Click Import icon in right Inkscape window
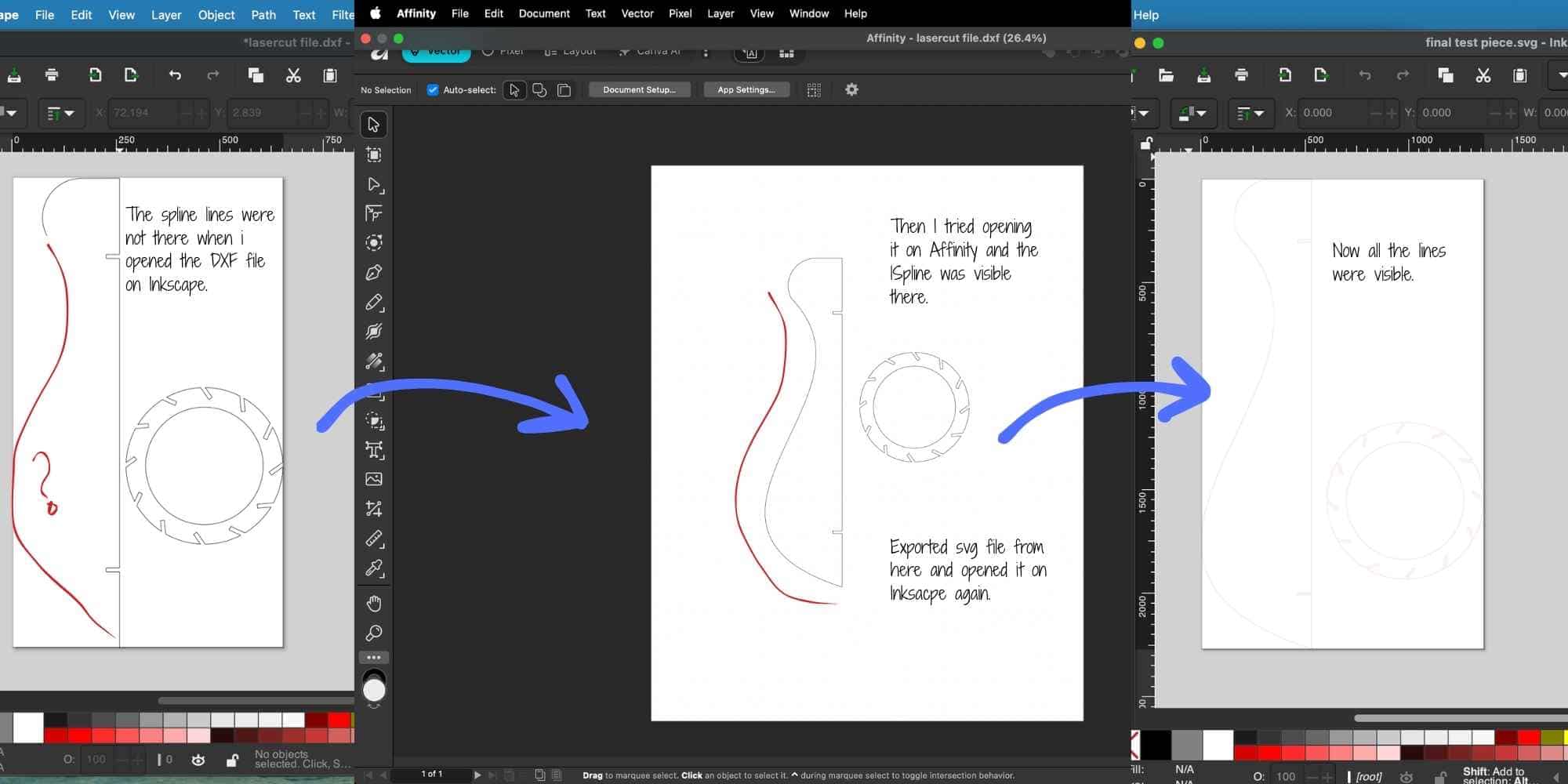The height and width of the screenshot is (784, 1568). point(1285,75)
